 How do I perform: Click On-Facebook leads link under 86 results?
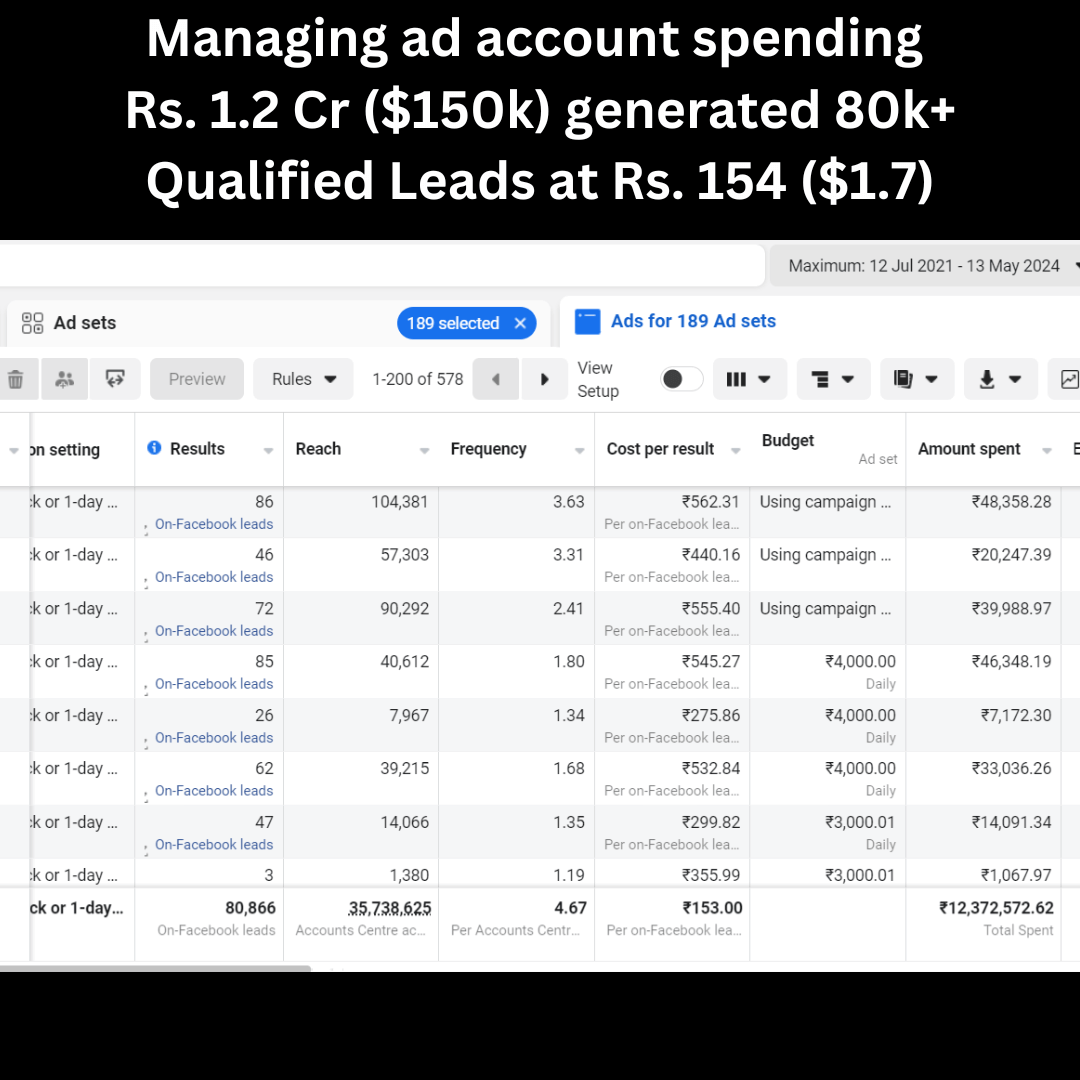point(214,524)
